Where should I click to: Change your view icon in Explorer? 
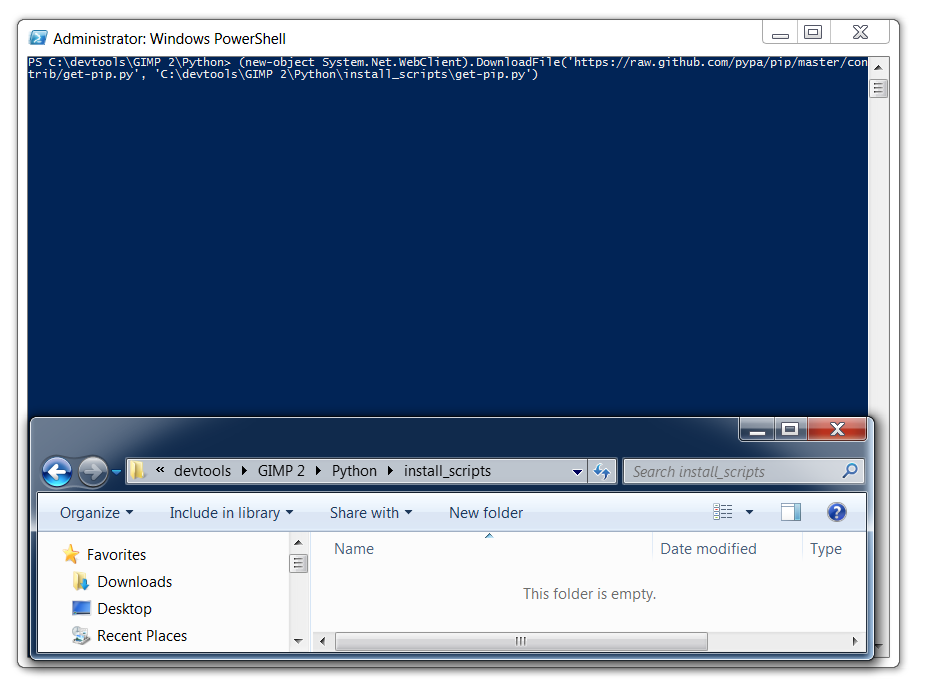point(723,512)
